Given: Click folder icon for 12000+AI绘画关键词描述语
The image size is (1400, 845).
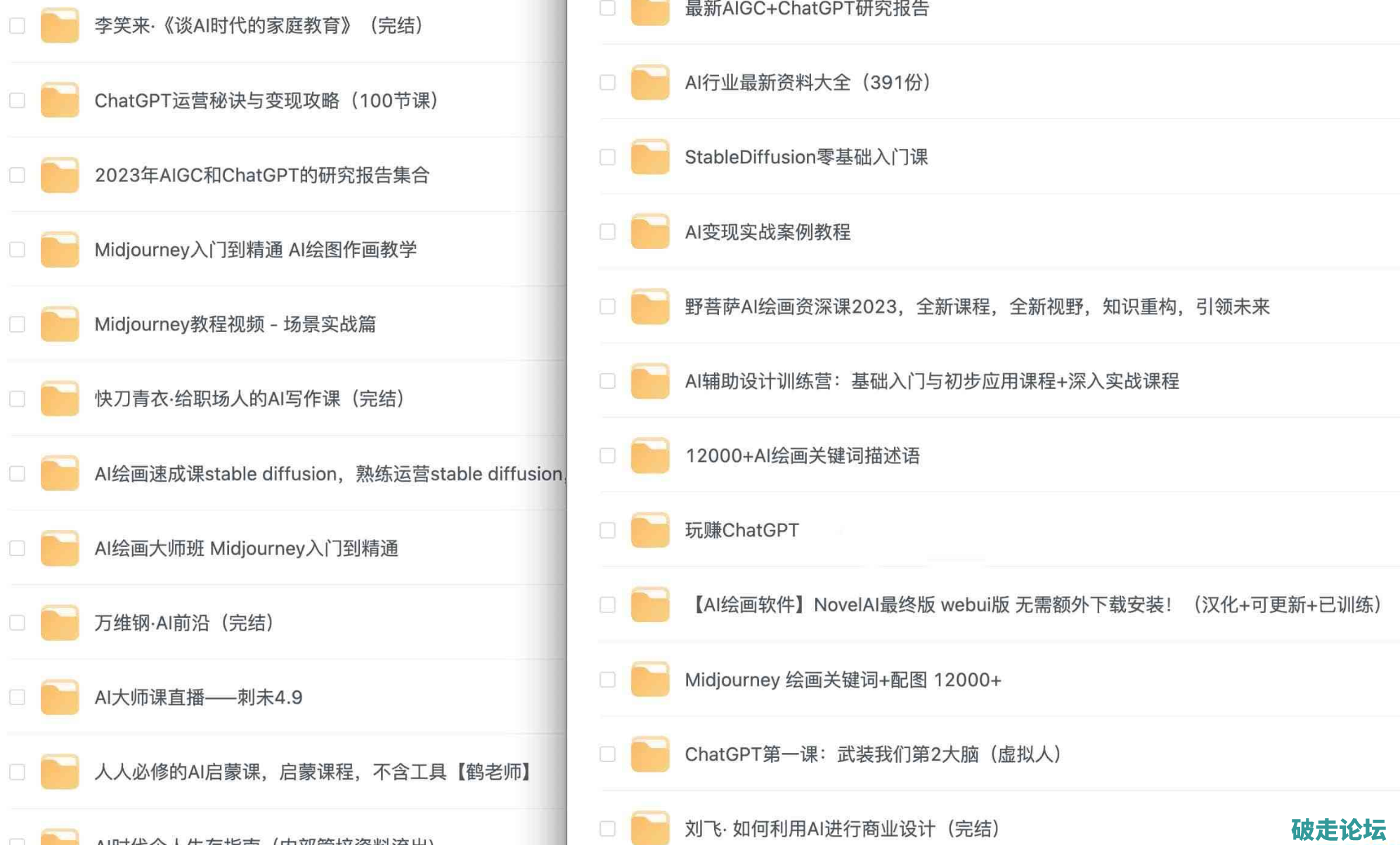Looking at the screenshot, I should pyautogui.click(x=649, y=456).
